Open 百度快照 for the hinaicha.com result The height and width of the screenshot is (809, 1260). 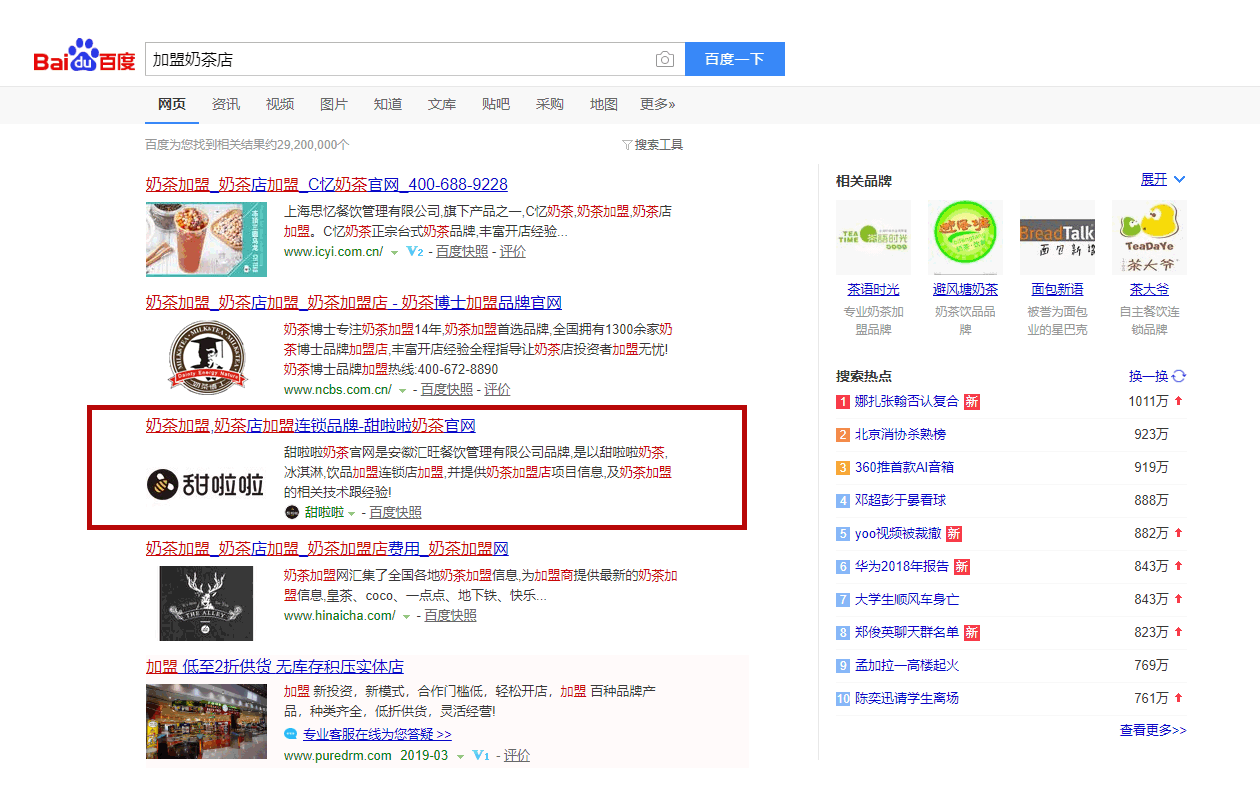[x=451, y=616]
